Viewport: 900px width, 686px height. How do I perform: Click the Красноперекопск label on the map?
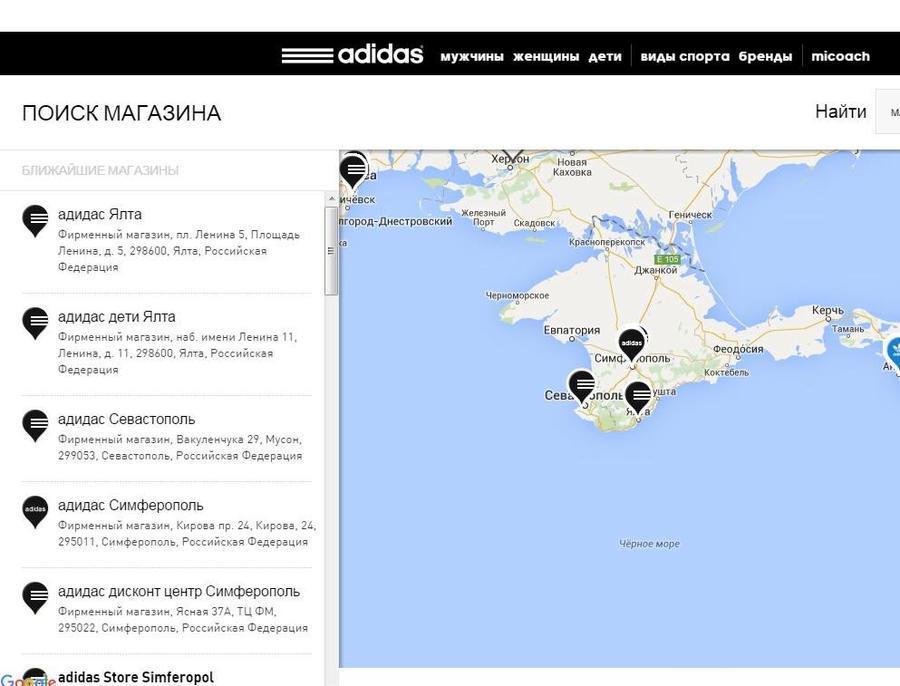[607, 242]
